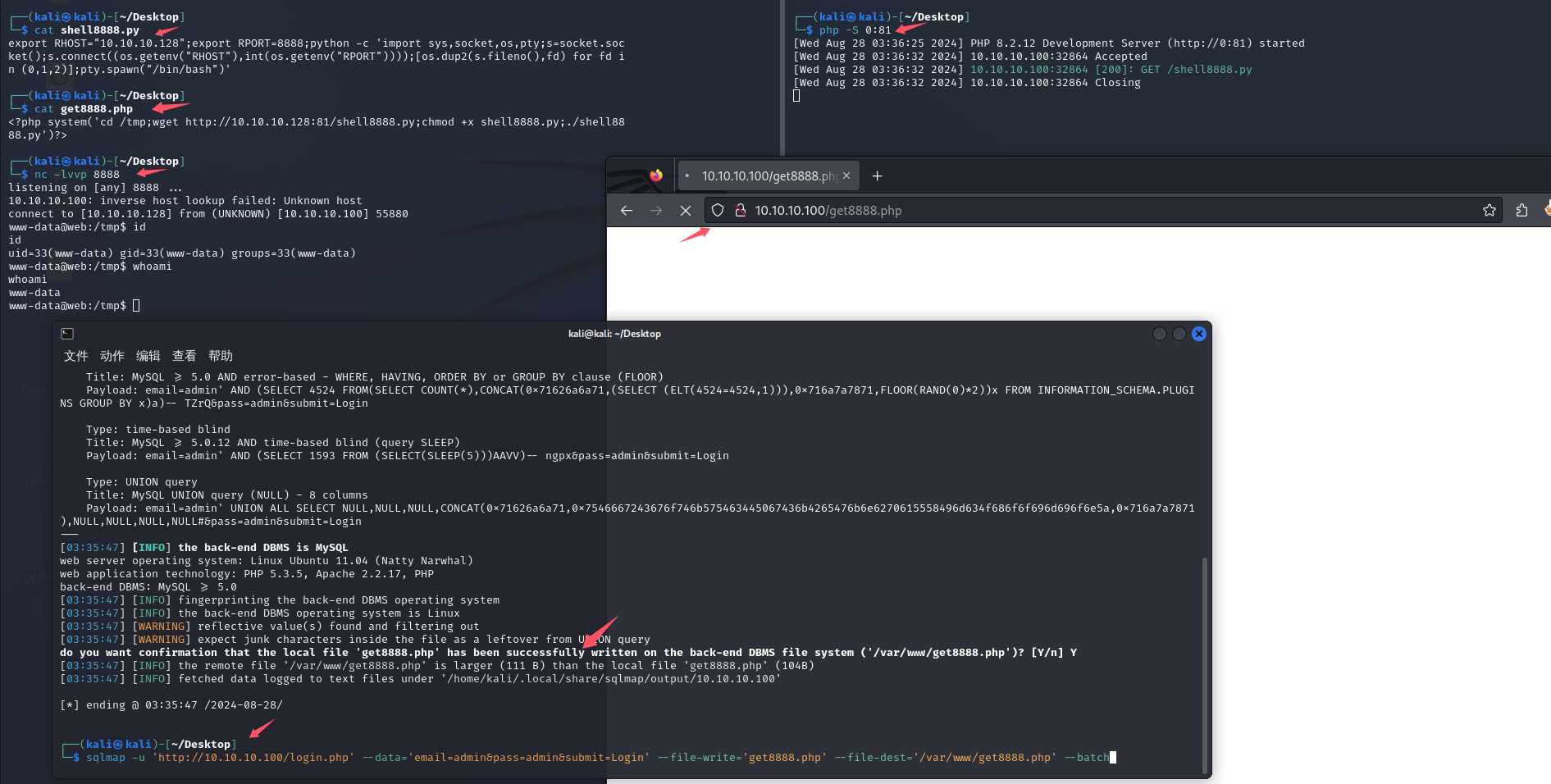Click 'the back-end DBMS is MySQL' line
This screenshot has height=784, width=1551.
204,548
